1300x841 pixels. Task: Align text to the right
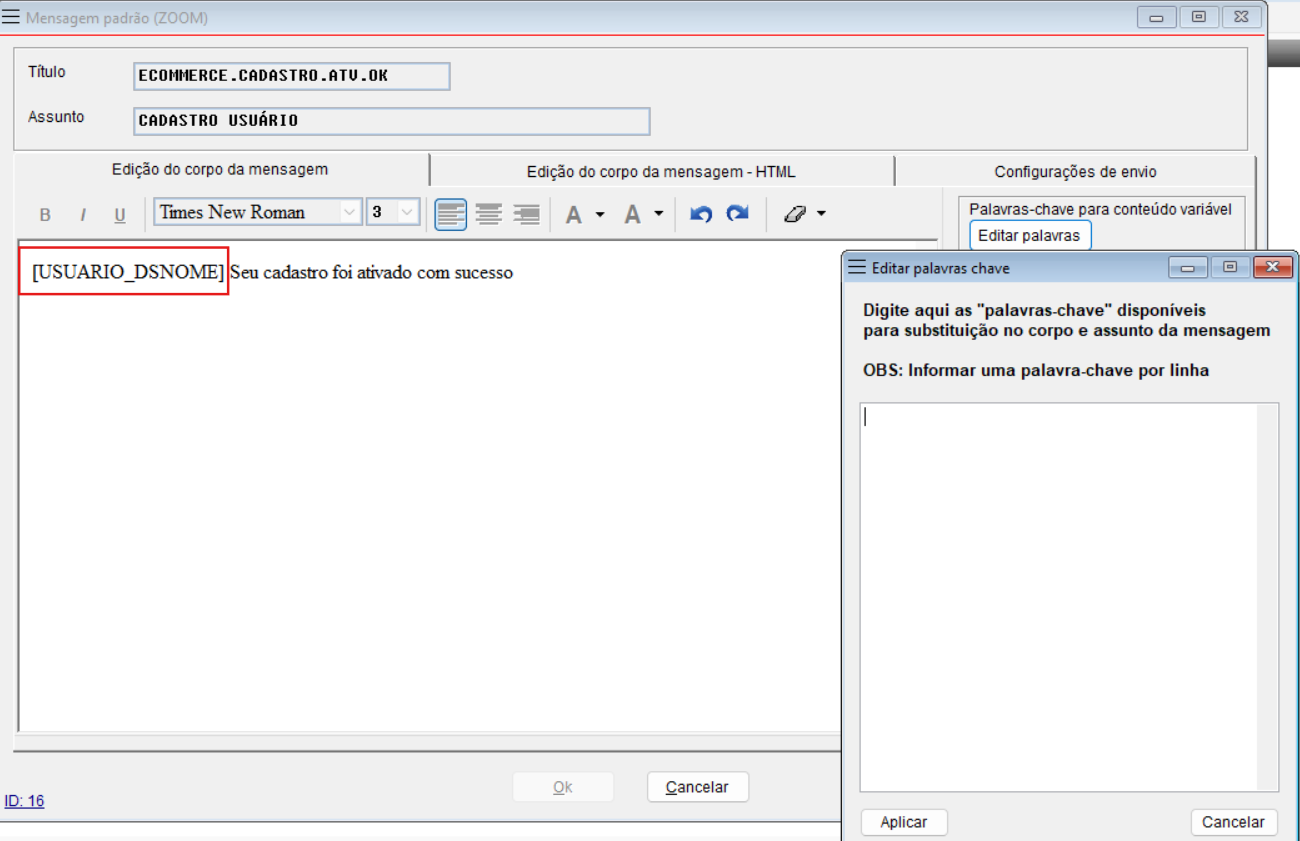(526, 214)
